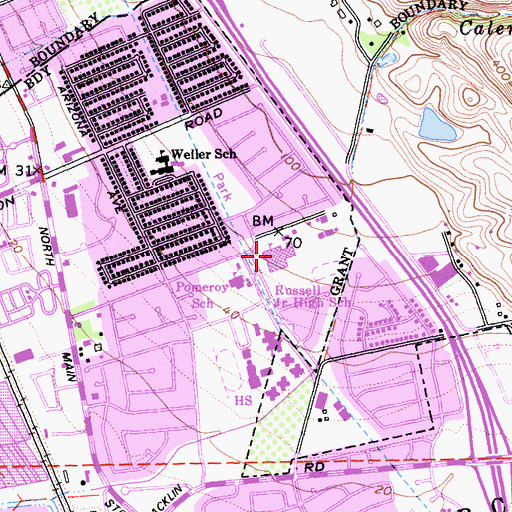512x512 pixels.
Task: Click the green dotted orchard area
Action: tap(280, 428)
